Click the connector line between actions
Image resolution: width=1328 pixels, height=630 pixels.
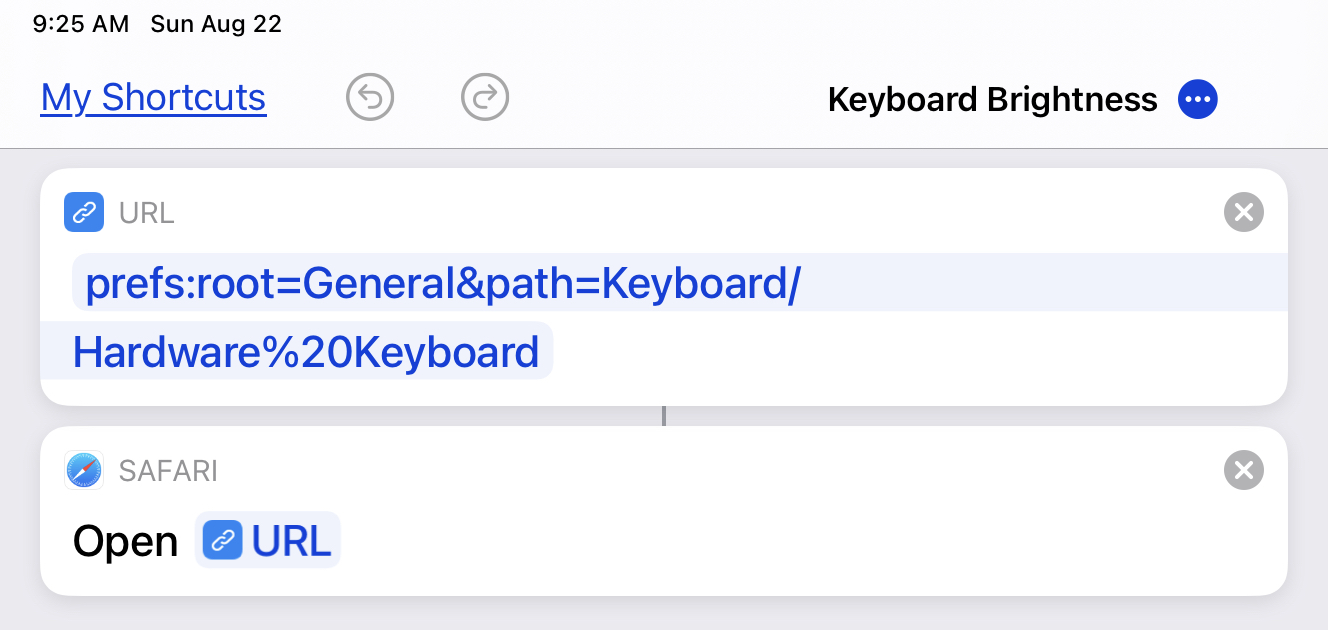(663, 416)
